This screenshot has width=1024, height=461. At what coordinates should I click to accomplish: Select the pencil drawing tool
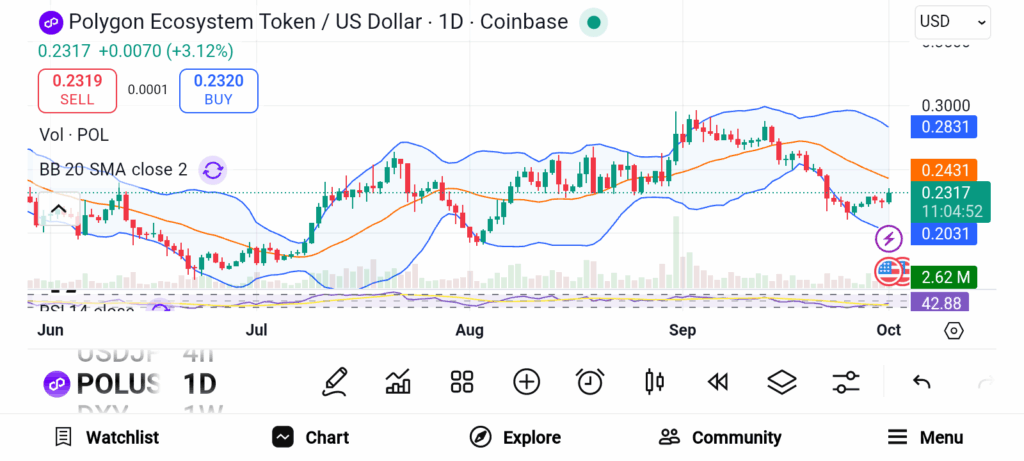tap(335, 381)
